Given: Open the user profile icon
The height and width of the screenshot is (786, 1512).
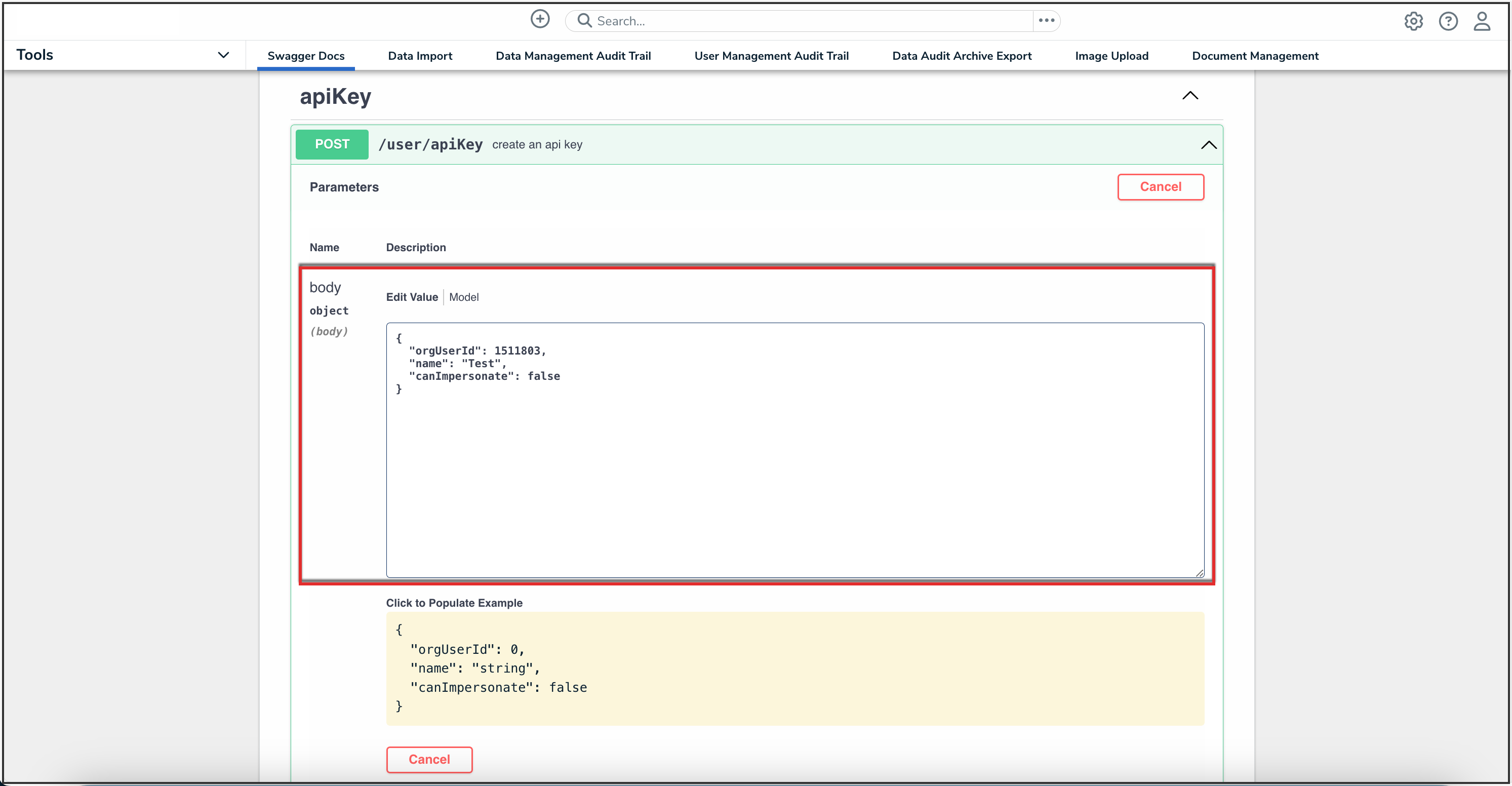Looking at the screenshot, I should click(x=1482, y=22).
